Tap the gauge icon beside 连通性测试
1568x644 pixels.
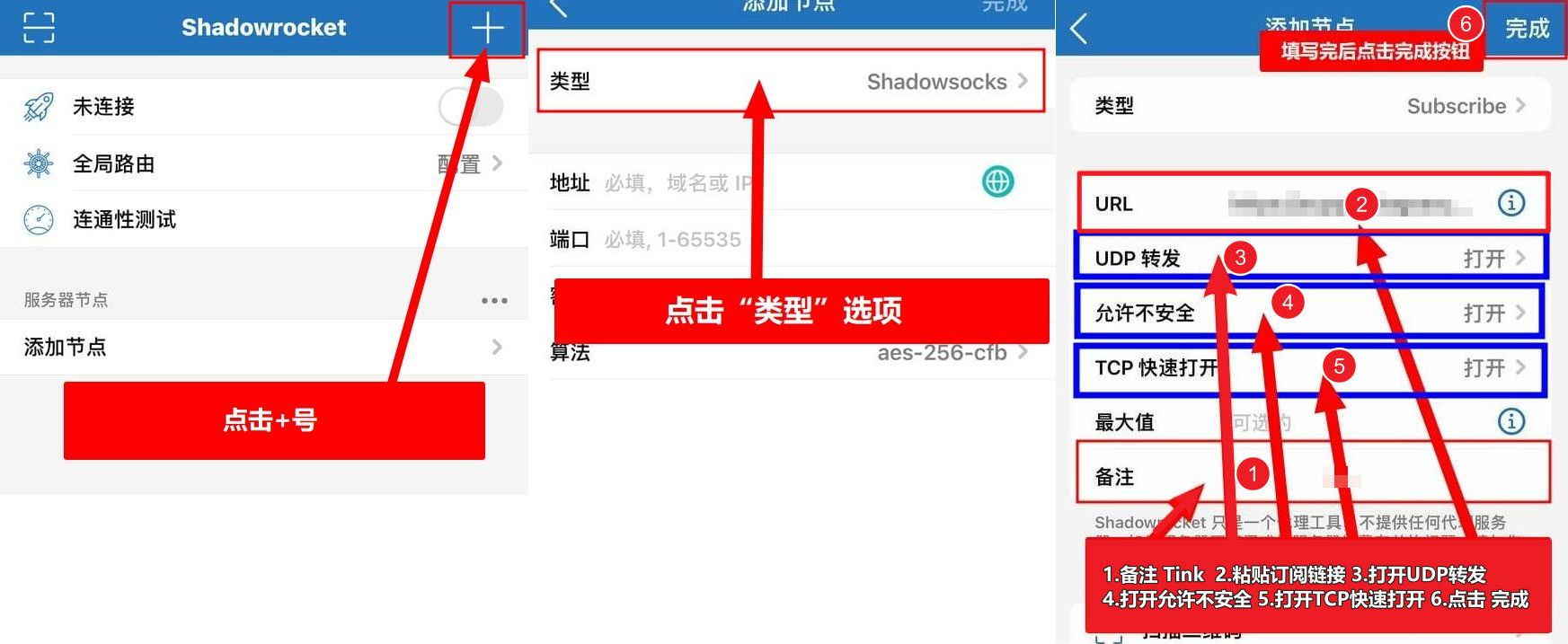click(x=39, y=219)
